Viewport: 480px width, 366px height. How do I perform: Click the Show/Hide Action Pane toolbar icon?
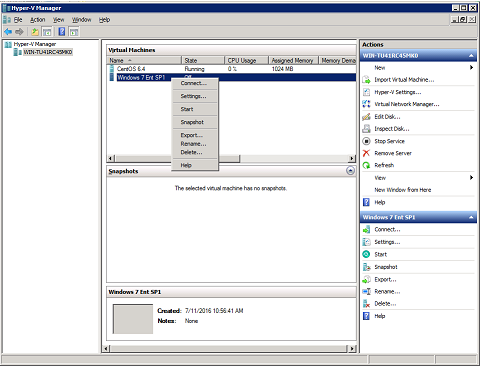point(74,32)
